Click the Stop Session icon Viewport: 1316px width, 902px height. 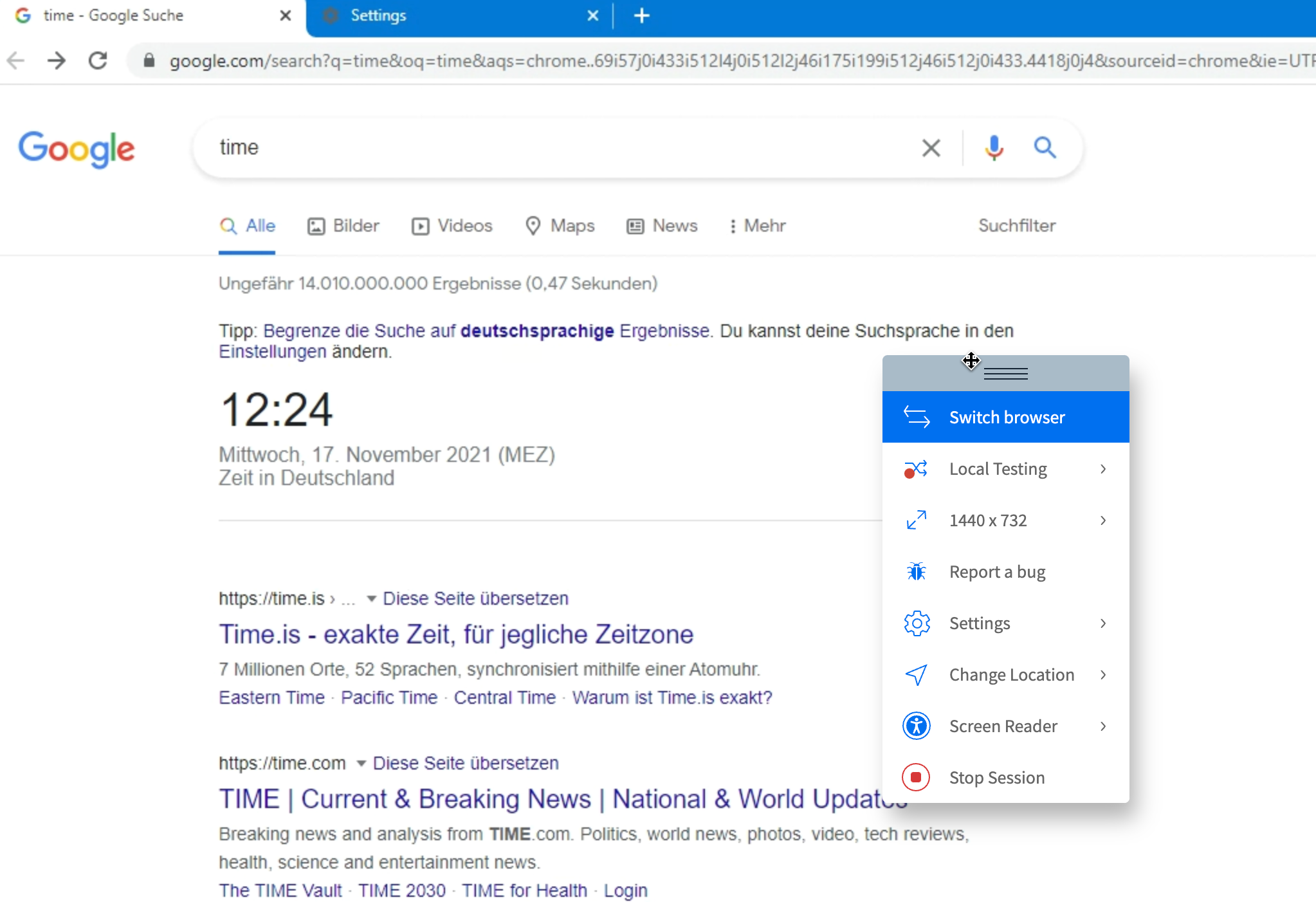(x=916, y=777)
